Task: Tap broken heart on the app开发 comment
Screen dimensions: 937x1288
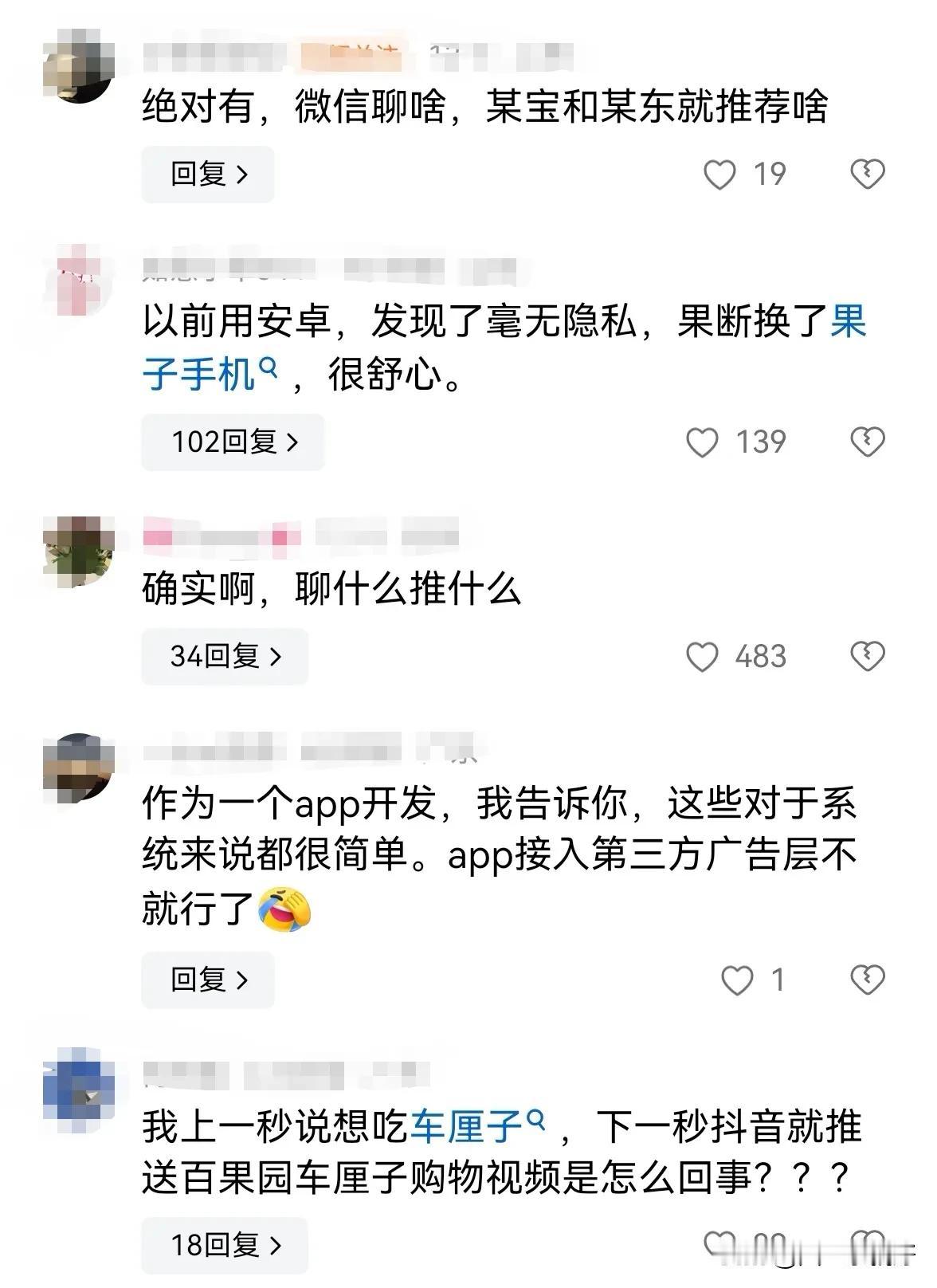Action: point(868,980)
